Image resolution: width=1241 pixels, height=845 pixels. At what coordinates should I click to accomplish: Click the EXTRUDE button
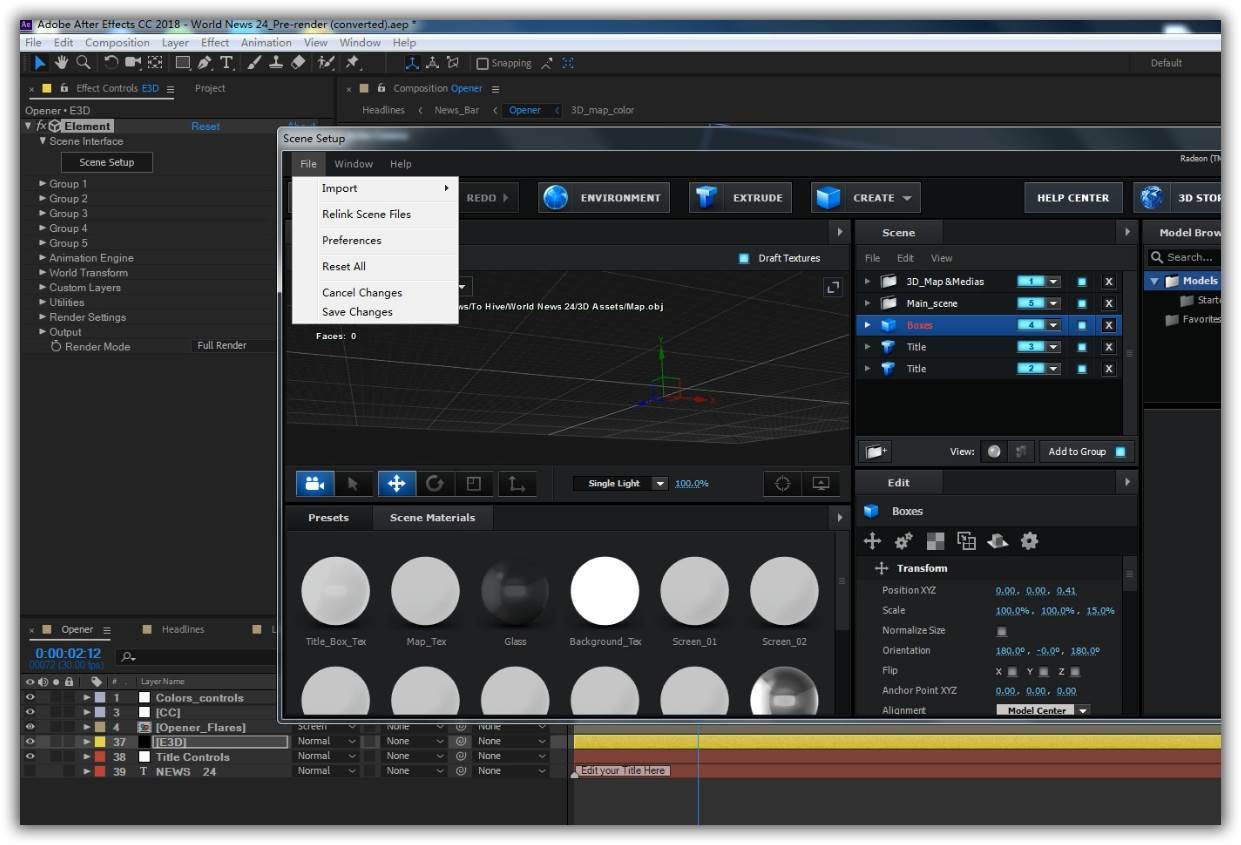(x=741, y=198)
